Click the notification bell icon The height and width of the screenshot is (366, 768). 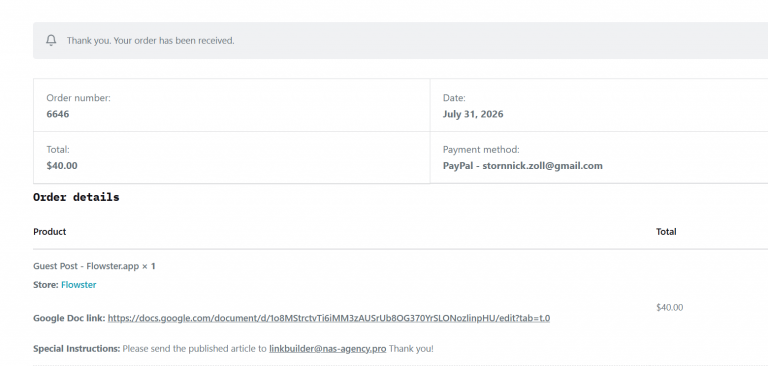tap(51, 41)
